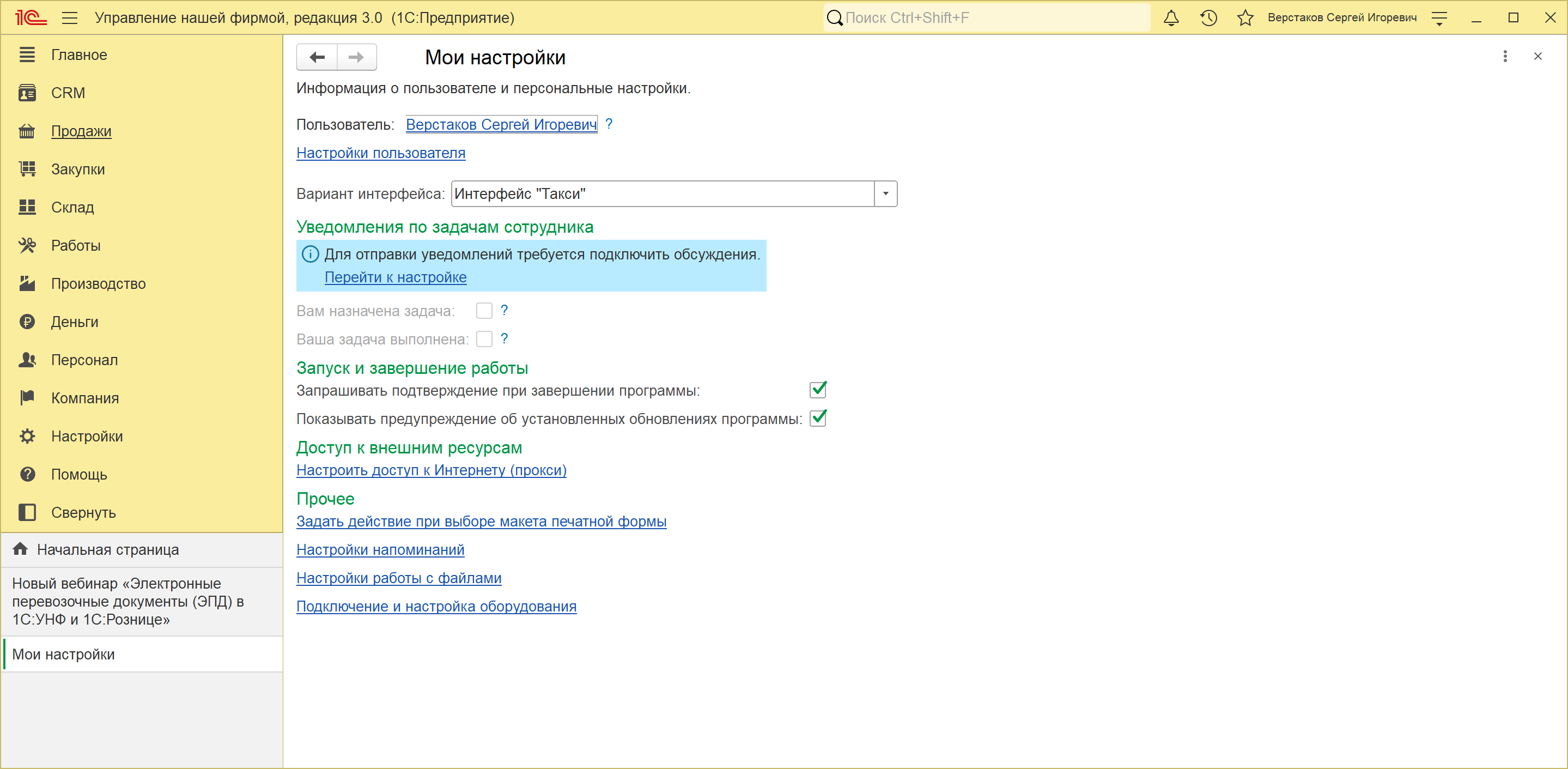Open print form template action link
The width and height of the screenshot is (1568, 769).
tap(482, 521)
